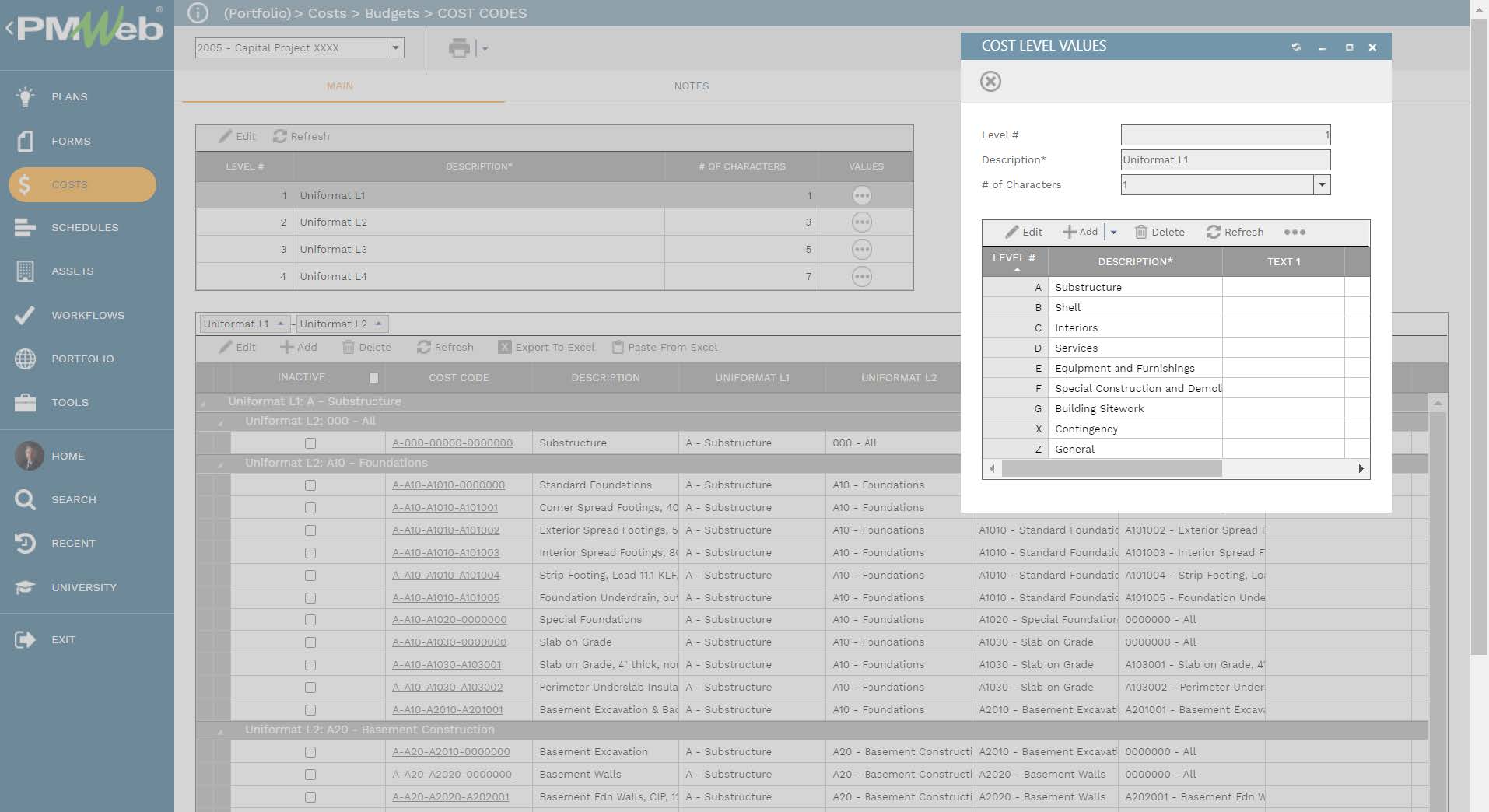1489x812 pixels.
Task: Click the Delete trash icon in popup grid
Action: (x=1140, y=233)
